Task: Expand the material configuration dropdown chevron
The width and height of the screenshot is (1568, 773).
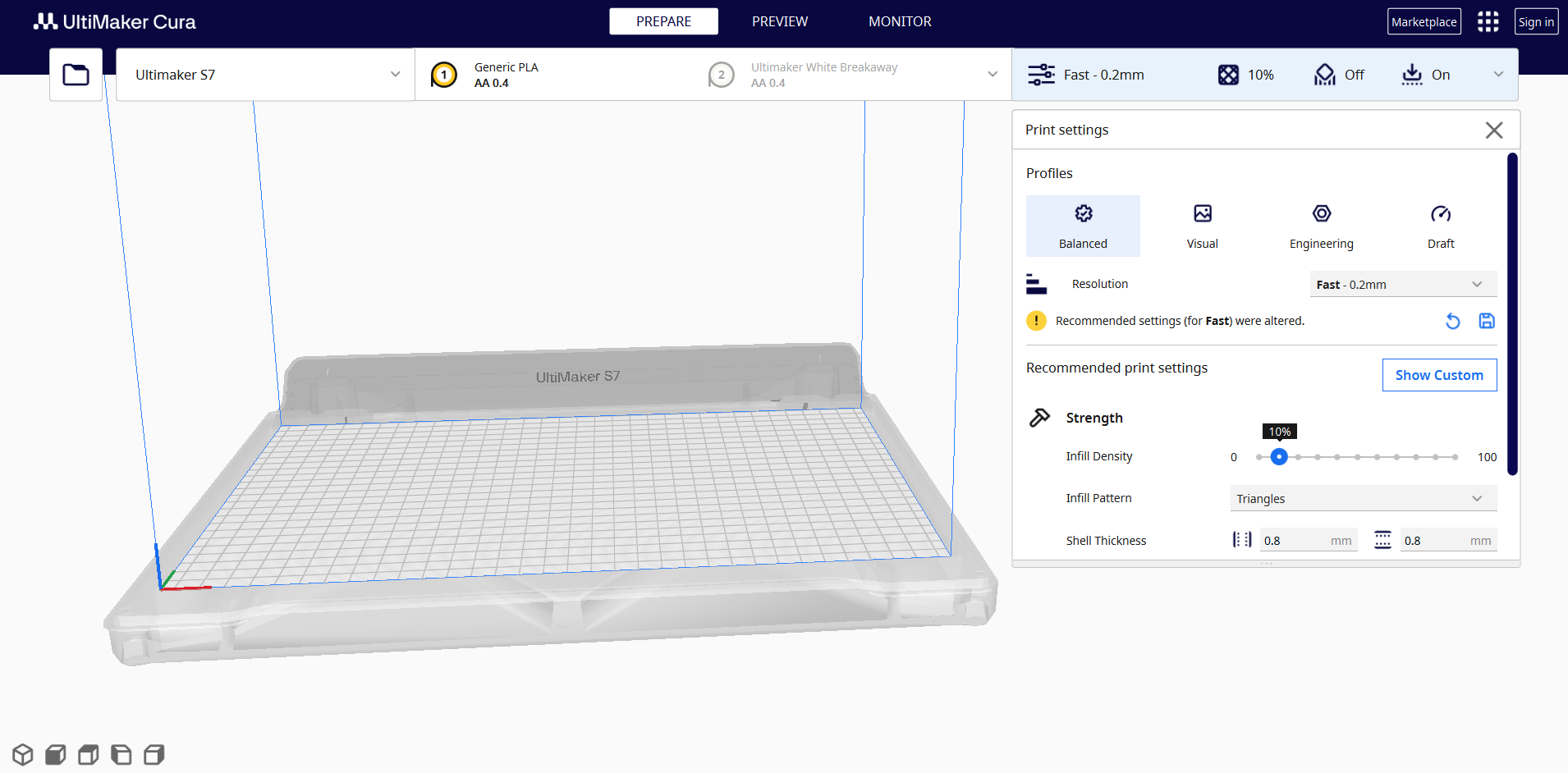Action: point(993,75)
